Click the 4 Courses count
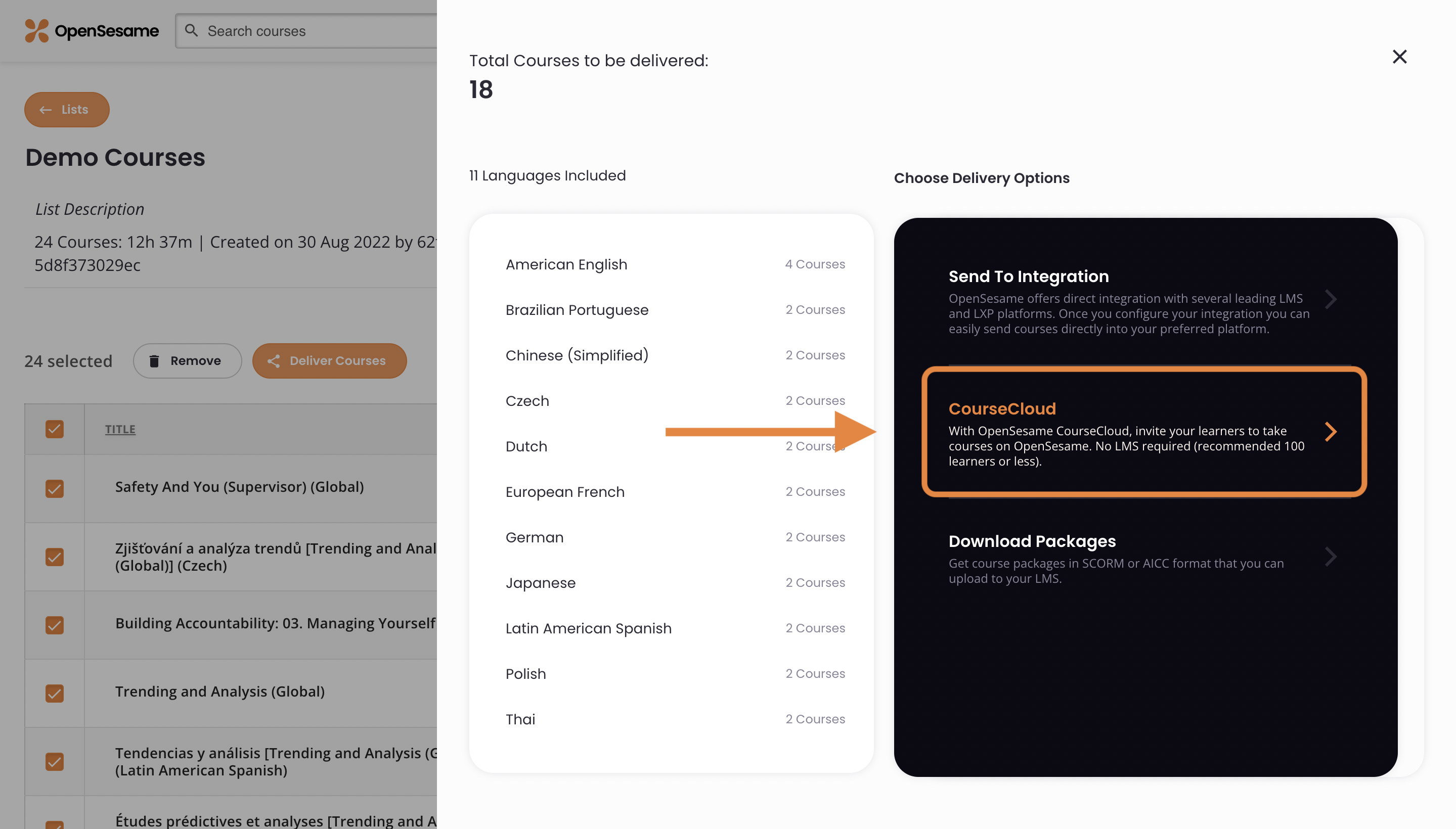1456x829 pixels. (x=815, y=264)
